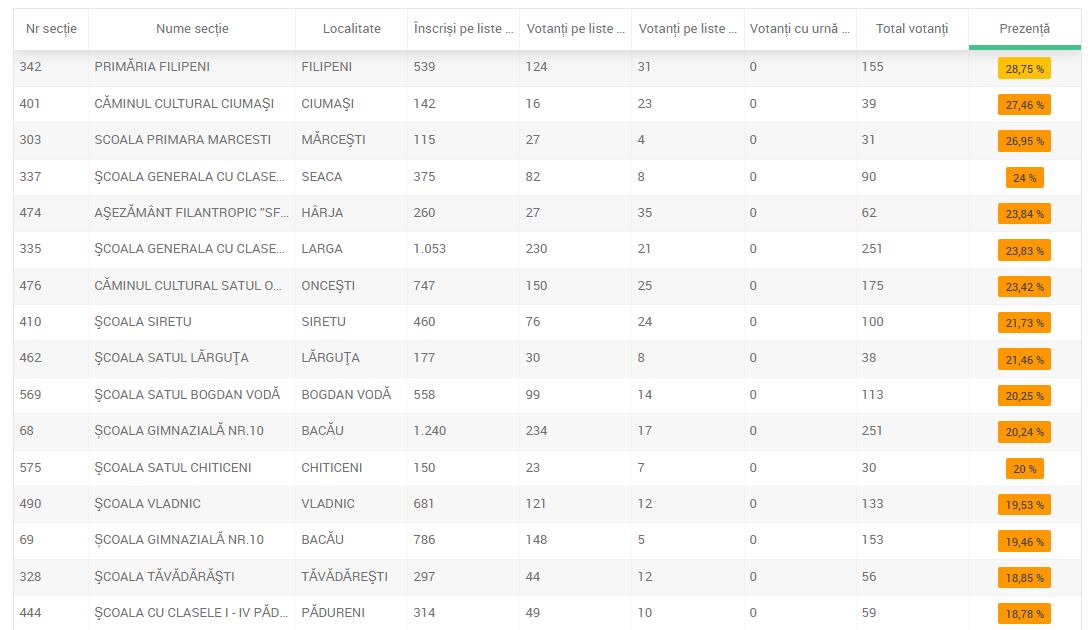Sort table by Prezență column header
This screenshot has width=1088, height=630.
[x=1024, y=29]
